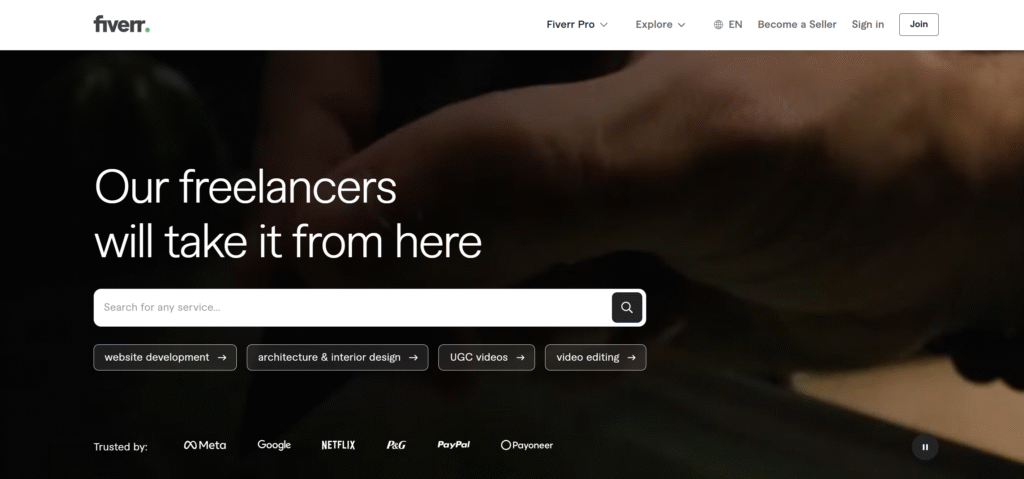Click the Payoneer logo
Screen dimensions: 1024x479
526,445
